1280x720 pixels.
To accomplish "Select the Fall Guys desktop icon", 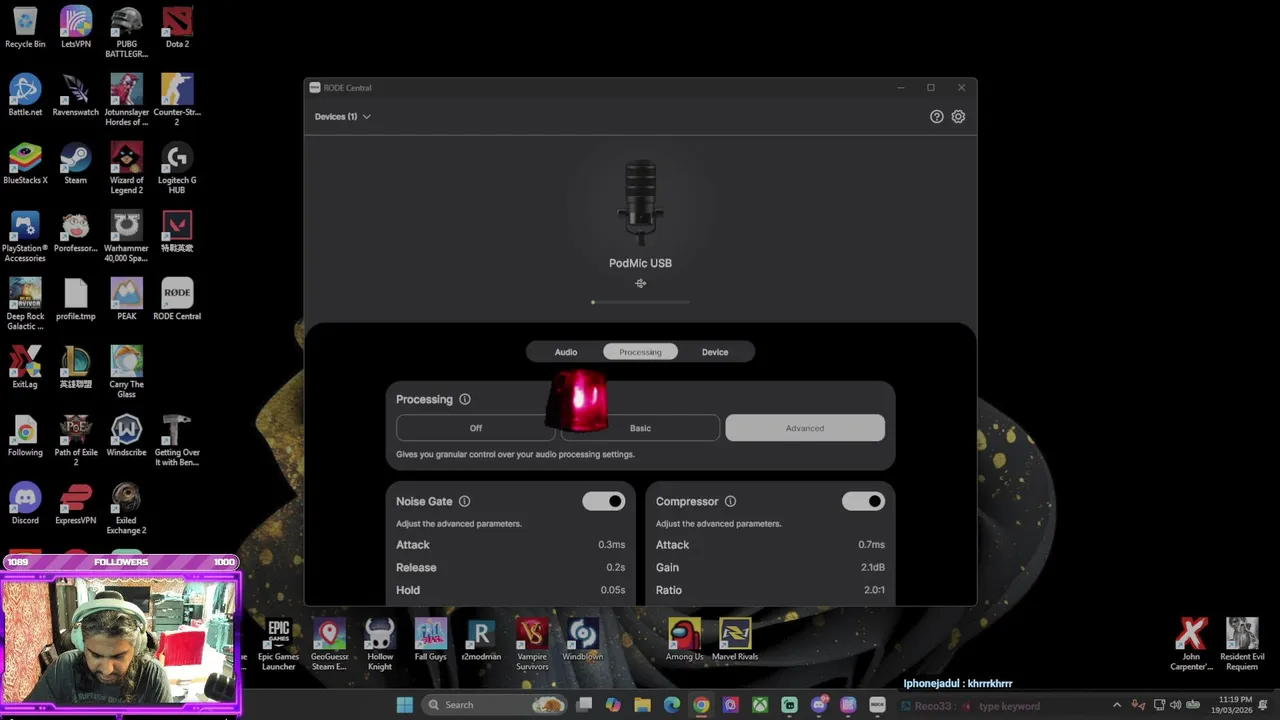I will 430,640.
